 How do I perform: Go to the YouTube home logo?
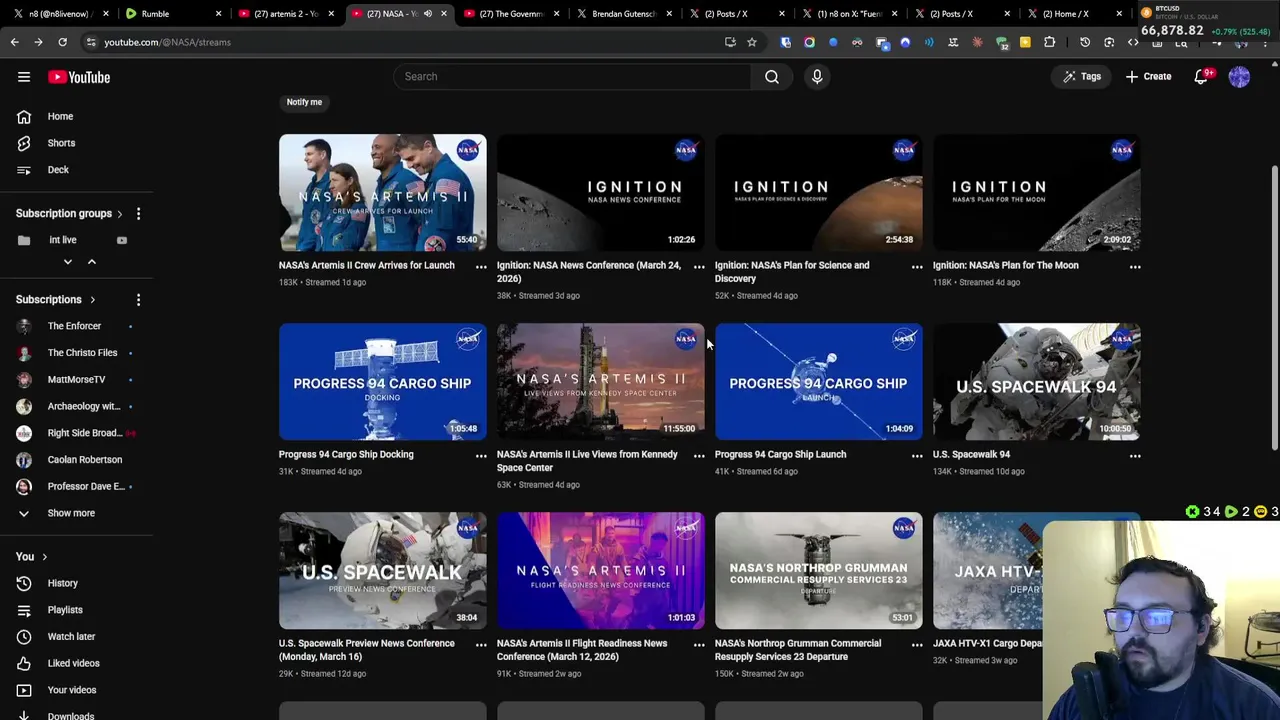(x=79, y=77)
